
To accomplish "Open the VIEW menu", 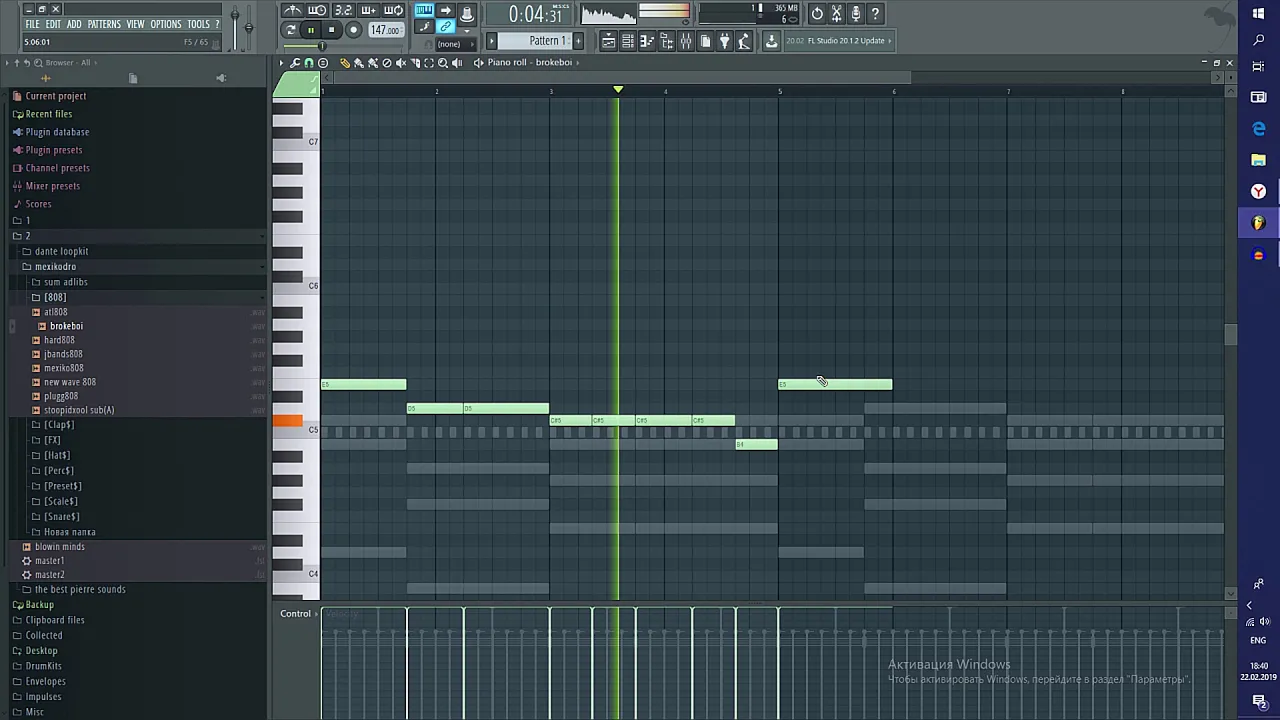I will [x=135, y=24].
